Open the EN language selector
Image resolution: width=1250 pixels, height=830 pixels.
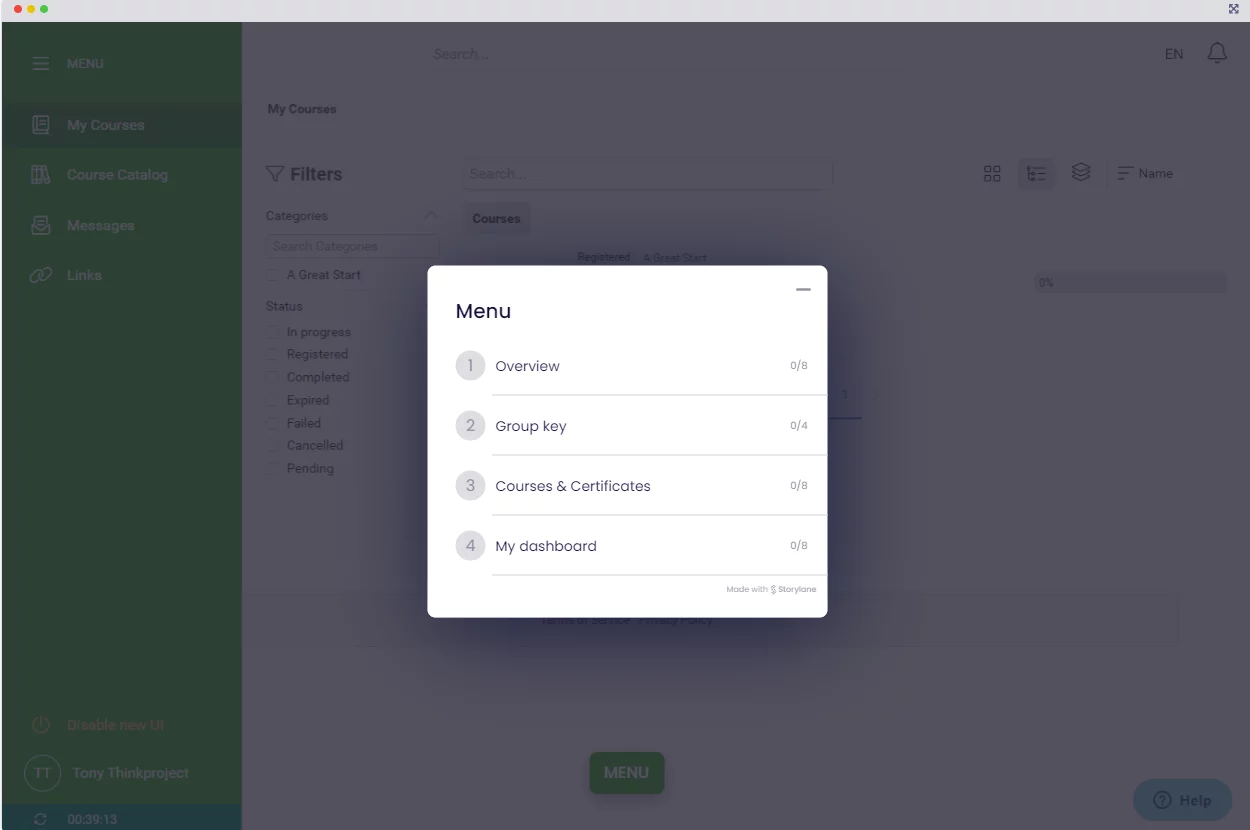pyautogui.click(x=1174, y=54)
